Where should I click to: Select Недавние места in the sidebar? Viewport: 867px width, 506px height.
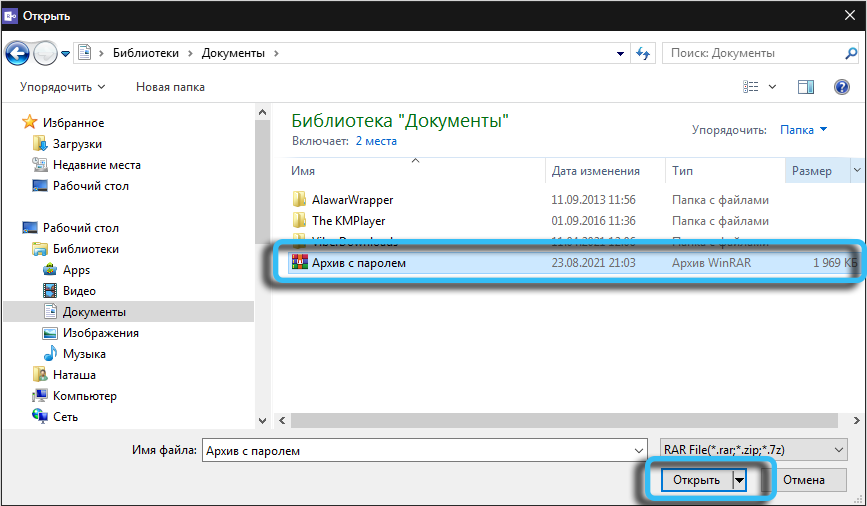[96, 165]
